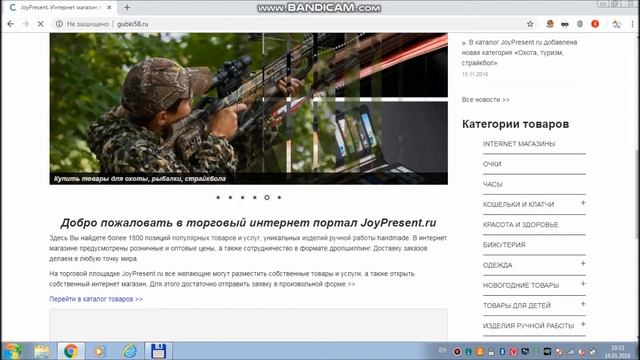Click the heading 'Добро пожаловать в торговый интернет портал'
Image resolution: width=640 pixels, height=360 pixels.
coord(248,223)
